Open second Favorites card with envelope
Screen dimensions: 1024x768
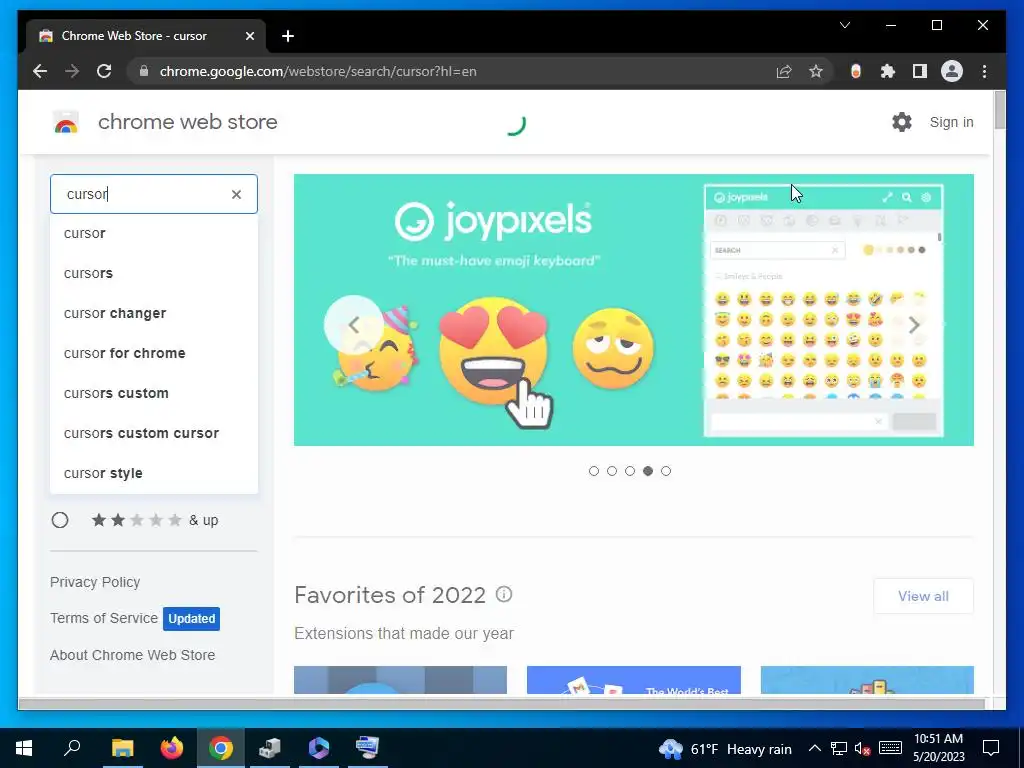tap(633, 680)
